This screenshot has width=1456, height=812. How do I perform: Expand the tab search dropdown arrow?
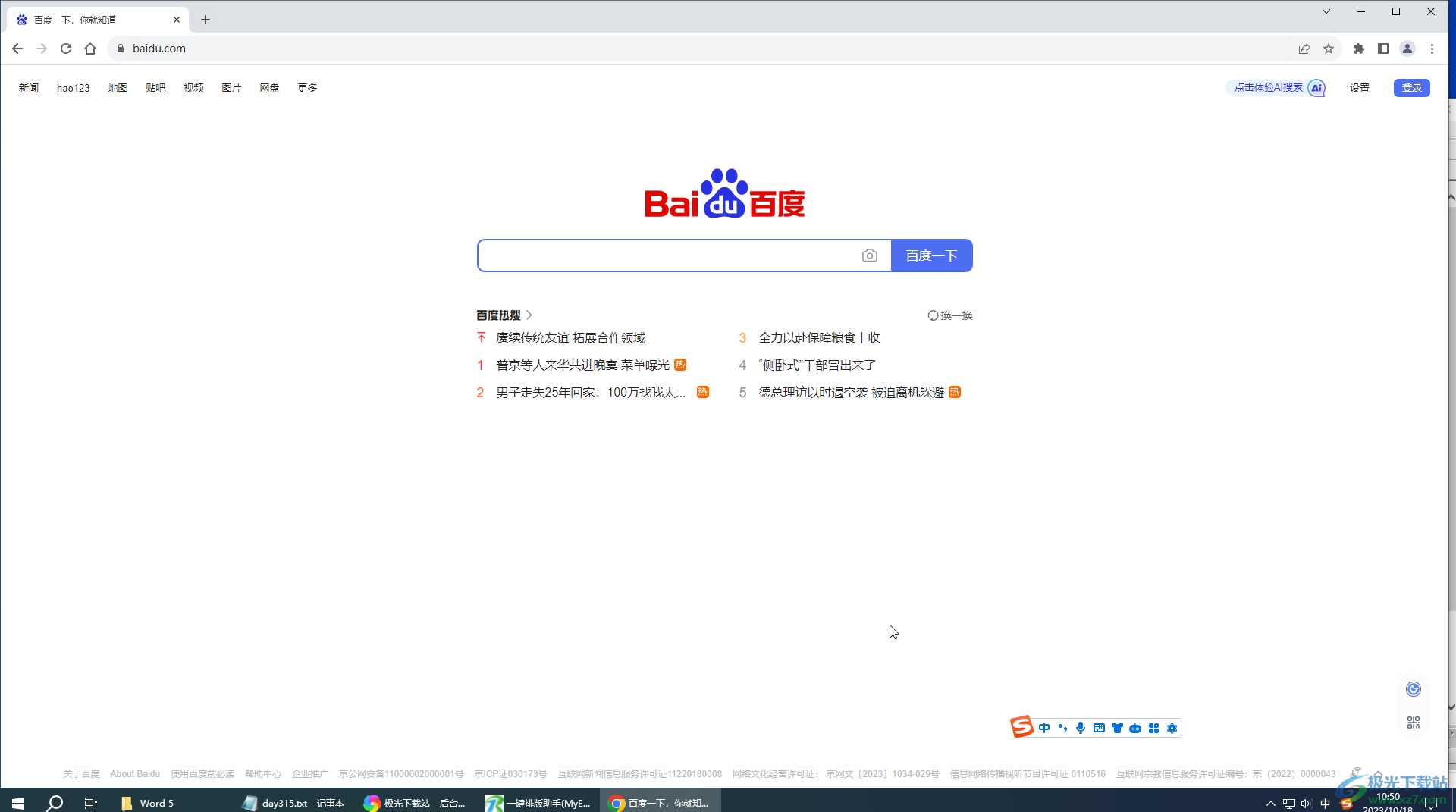1326,11
